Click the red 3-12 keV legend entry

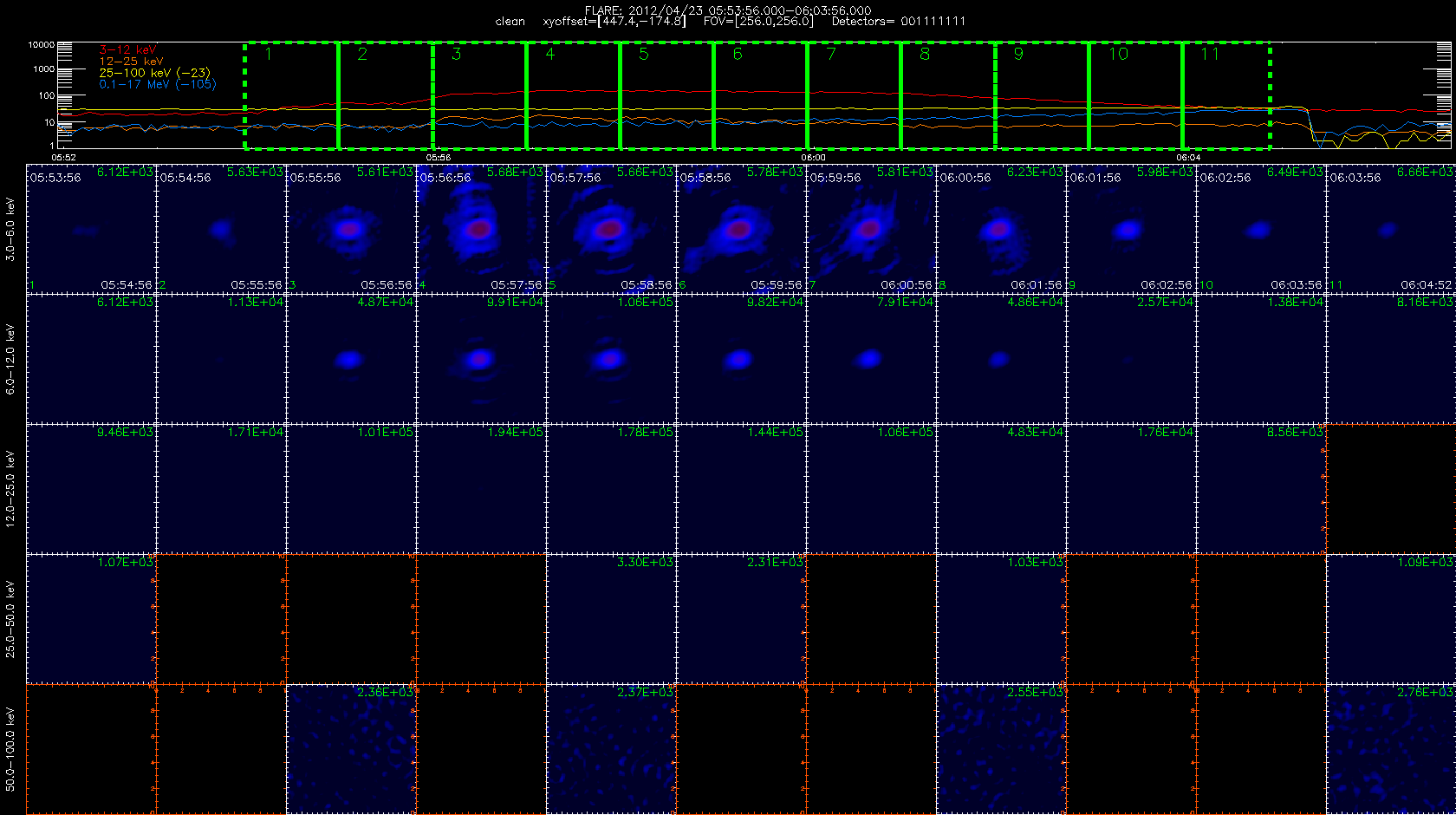pos(127,50)
